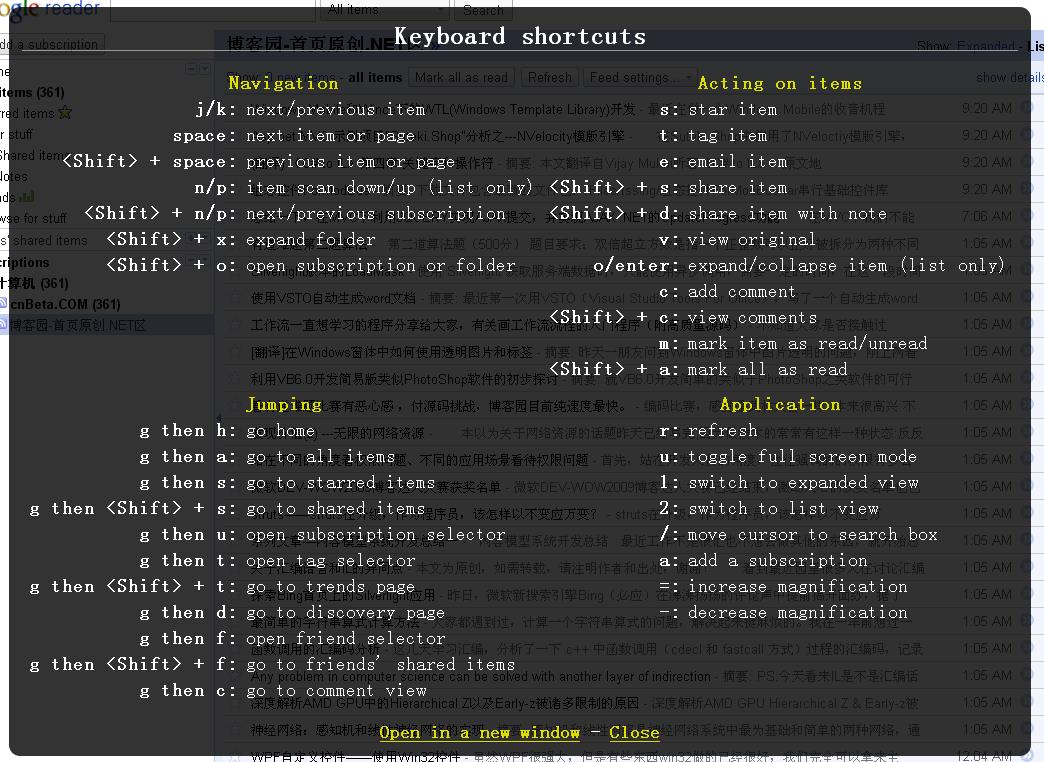Click the Google Reader logo
The height and width of the screenshot is (762, 1044).
(50, 9)
